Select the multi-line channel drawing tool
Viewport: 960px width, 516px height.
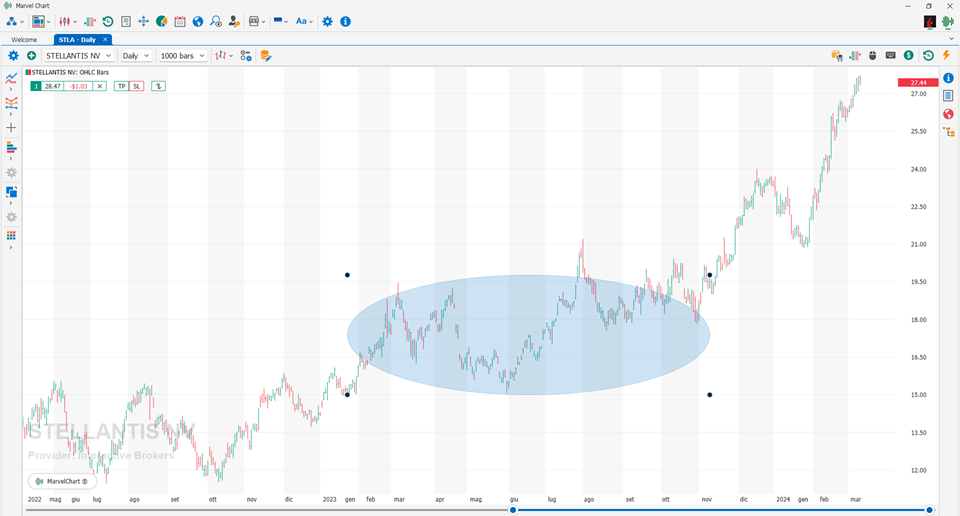point(11,103)
